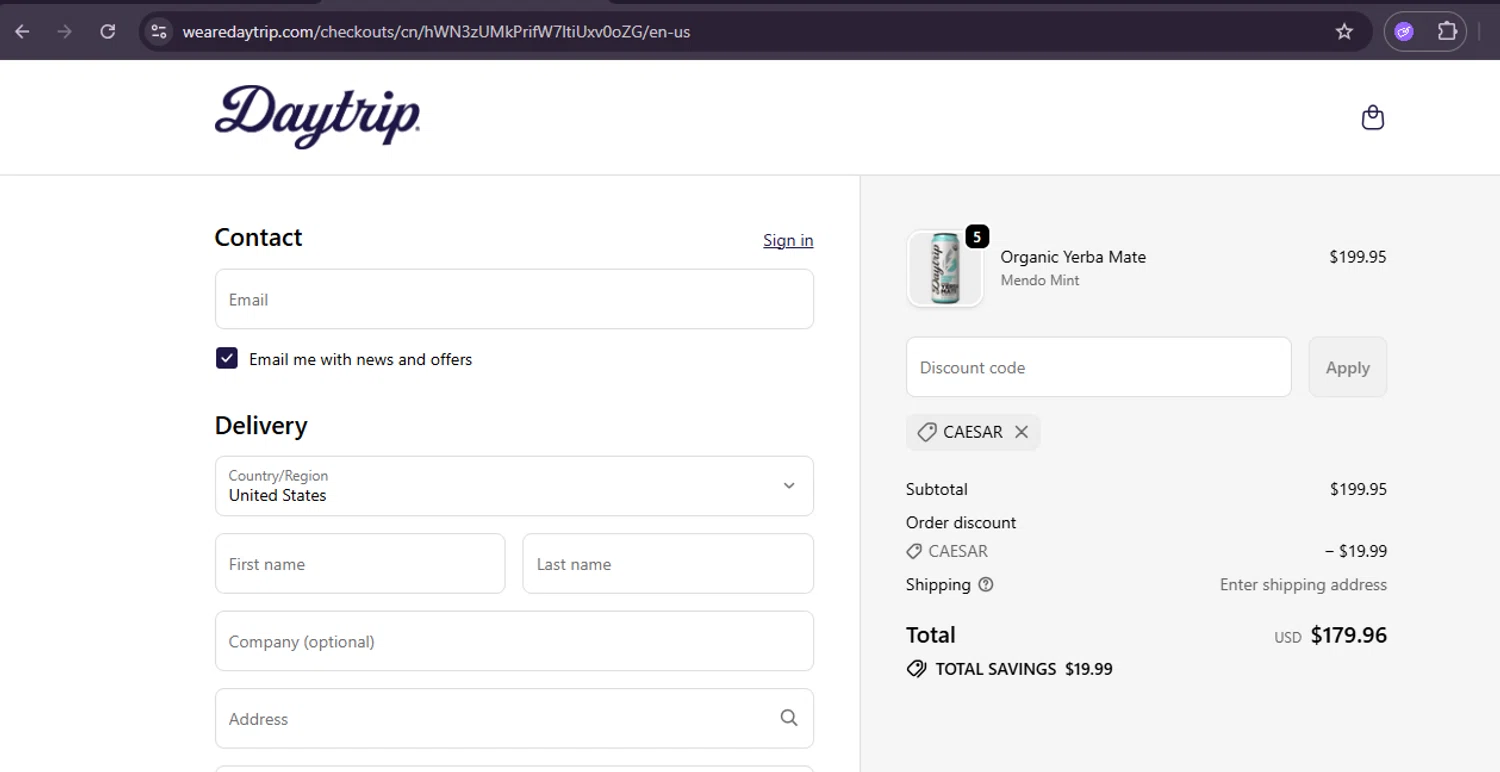
Task: Uncheck Email me with news and offers
Action: (227, 358)
